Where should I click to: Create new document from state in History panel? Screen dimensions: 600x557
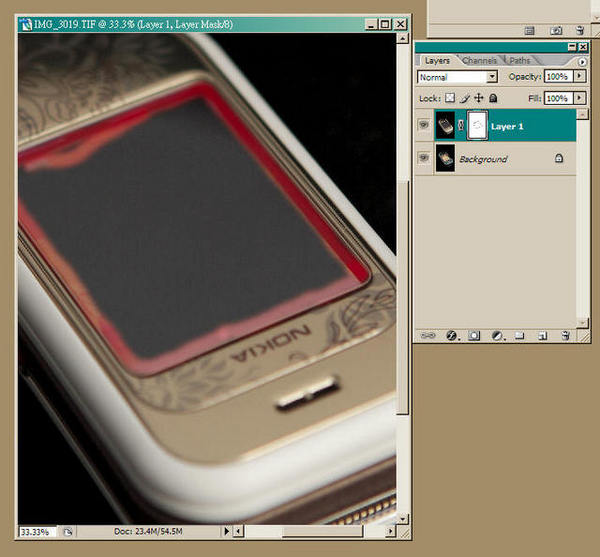pos(530,31)
